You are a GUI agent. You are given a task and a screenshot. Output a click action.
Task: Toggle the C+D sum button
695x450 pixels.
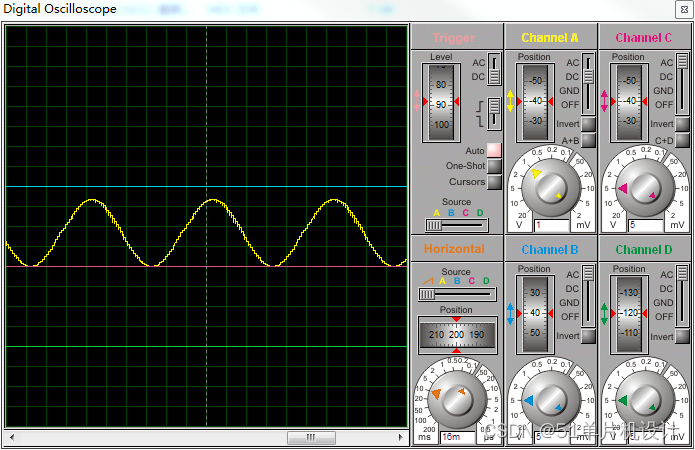683,140
